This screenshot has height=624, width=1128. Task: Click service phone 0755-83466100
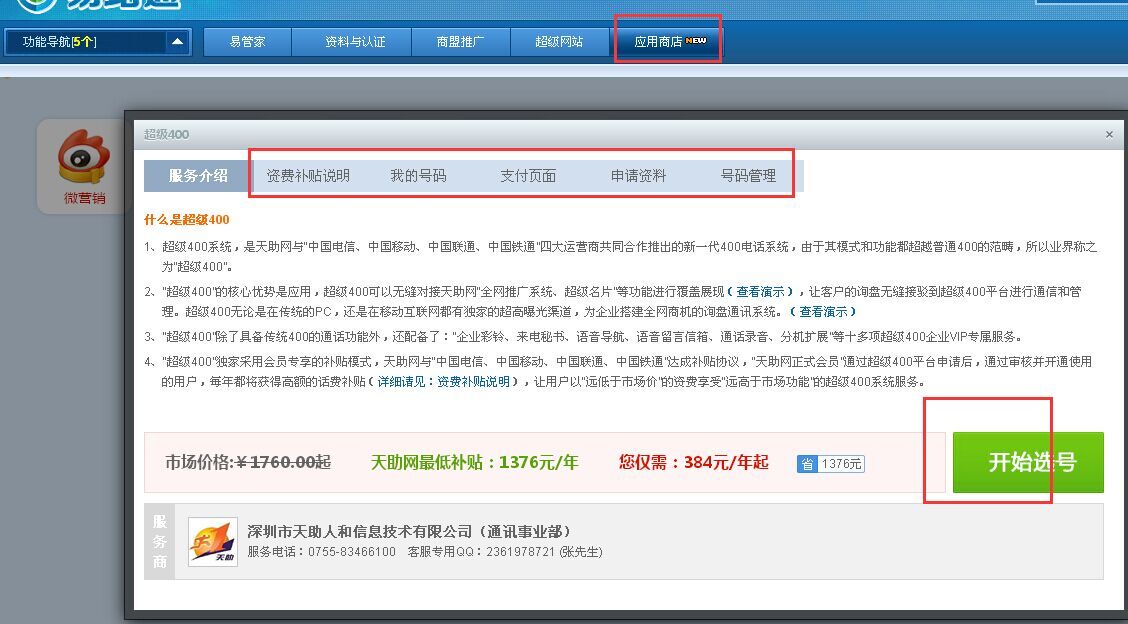[x=352, y=552]
